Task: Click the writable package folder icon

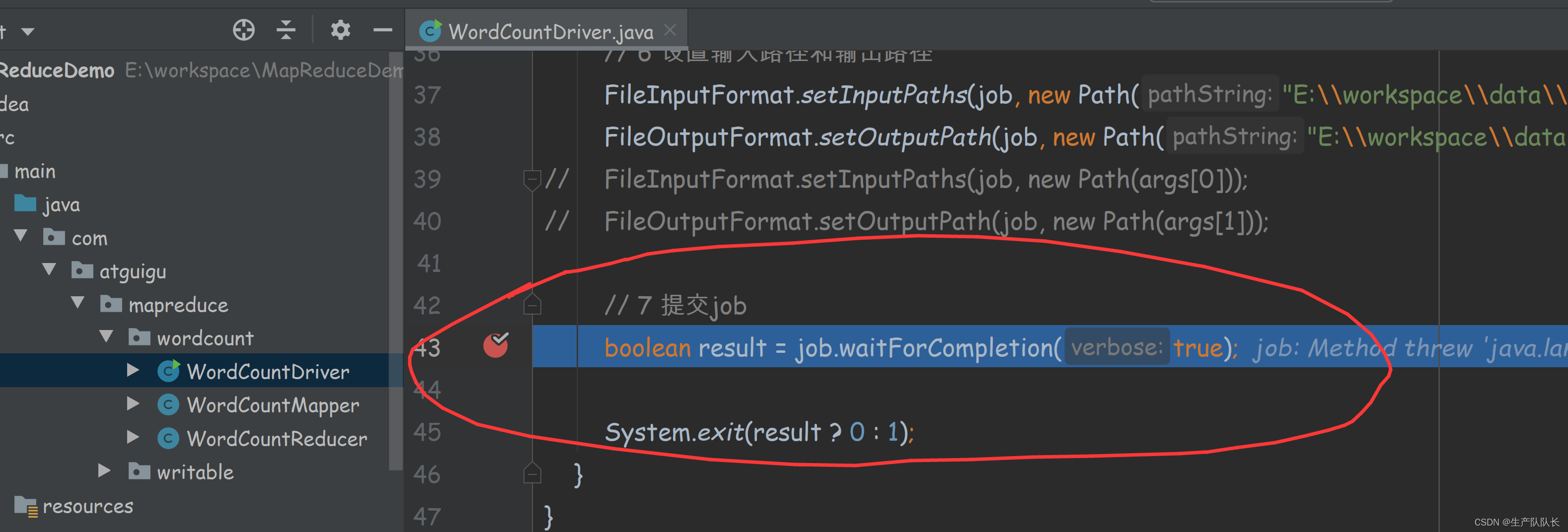Action: [140, 471]
